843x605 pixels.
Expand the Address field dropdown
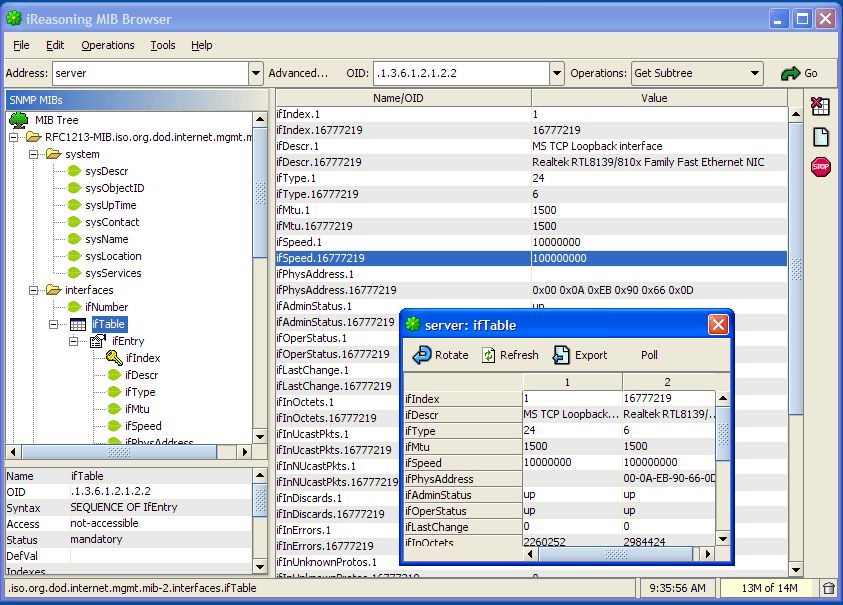[x=257, y=72]
